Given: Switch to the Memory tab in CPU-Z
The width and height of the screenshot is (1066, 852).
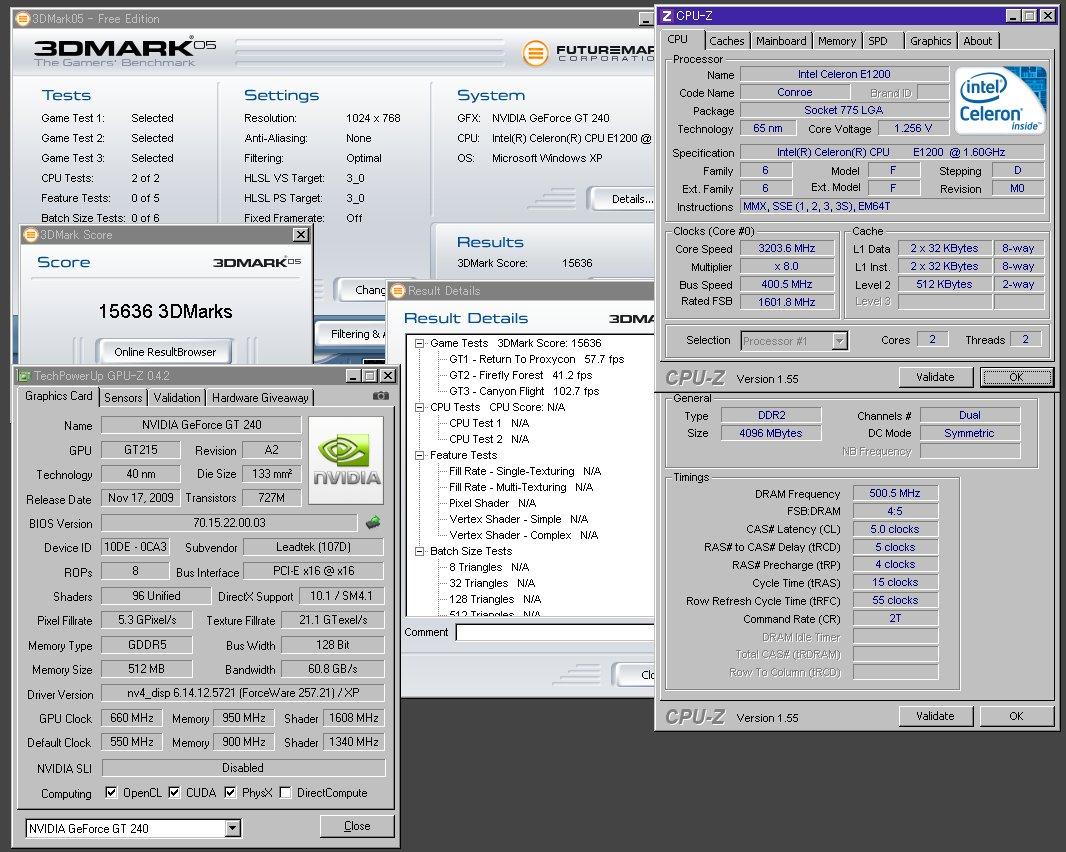Looking at the screenshot, I should [x=837, y=41].
